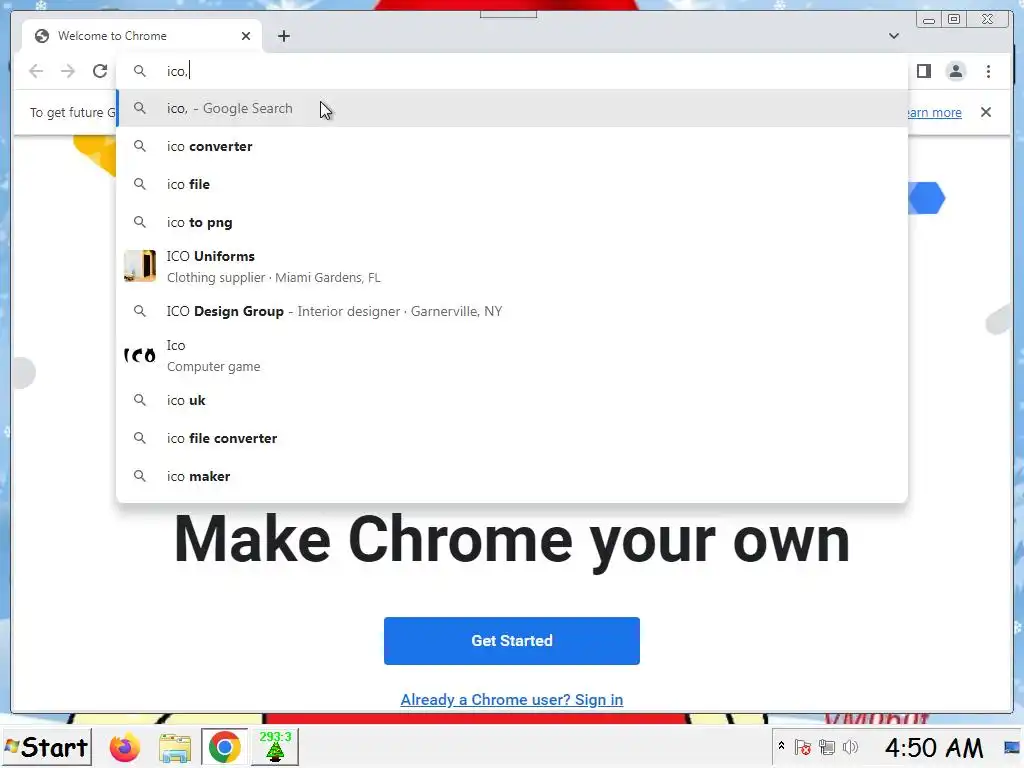The width and height of the screenshot is (1024, 768).
Task: Click the Action Center flag tray icon
Action: coord(803,747)
